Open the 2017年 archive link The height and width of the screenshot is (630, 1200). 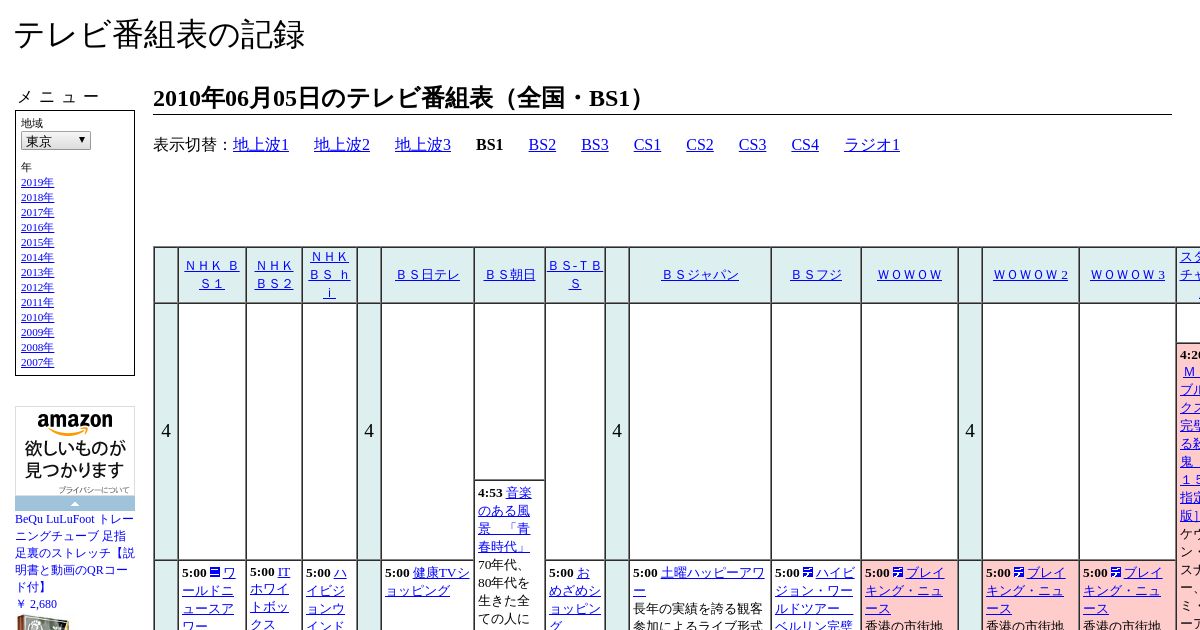click(x=37, y=213)
